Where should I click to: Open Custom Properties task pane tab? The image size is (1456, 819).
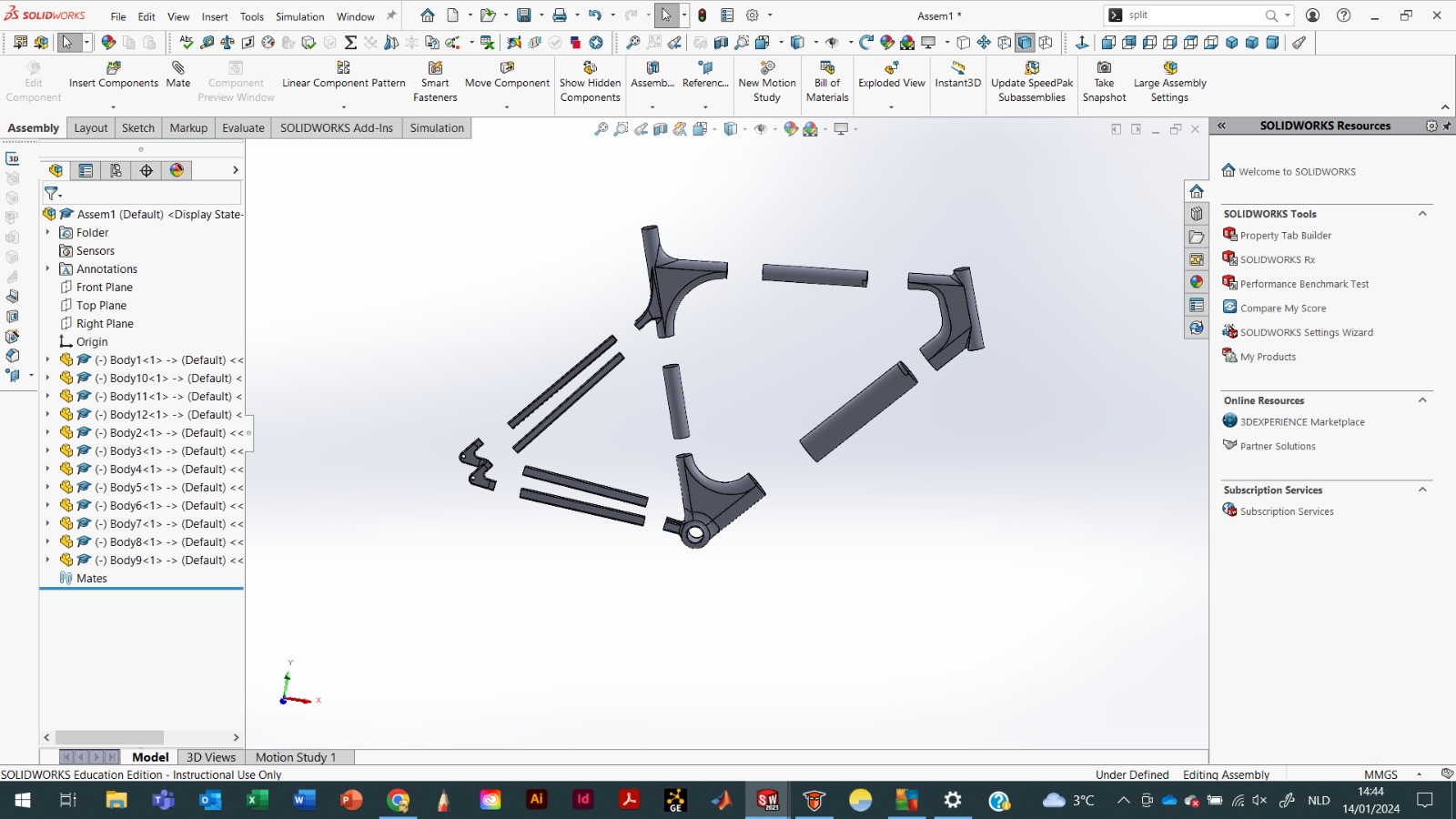(1197, 305)
